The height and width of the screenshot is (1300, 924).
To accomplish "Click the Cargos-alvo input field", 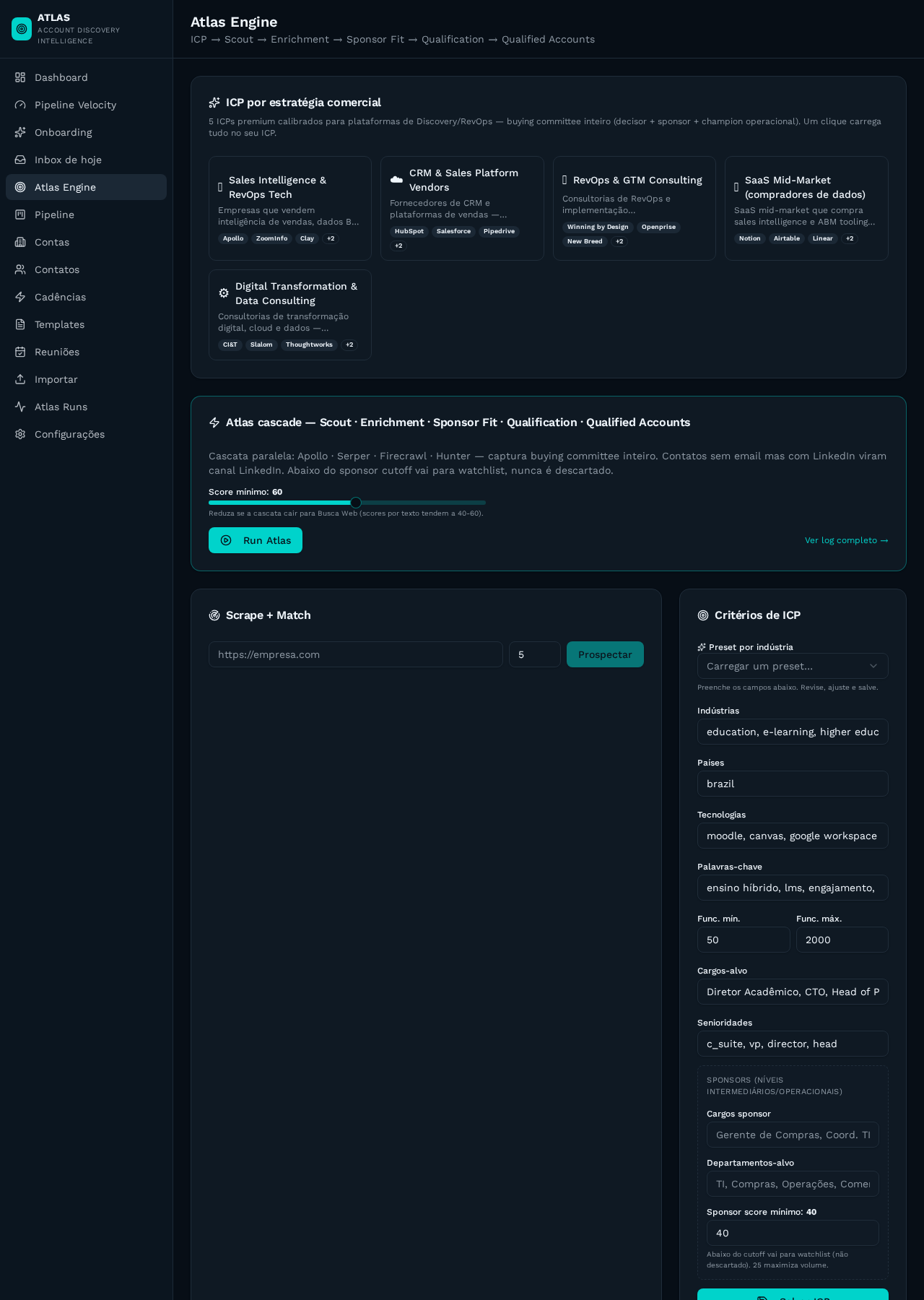I will pyautogui.click(x=793, y=992).
